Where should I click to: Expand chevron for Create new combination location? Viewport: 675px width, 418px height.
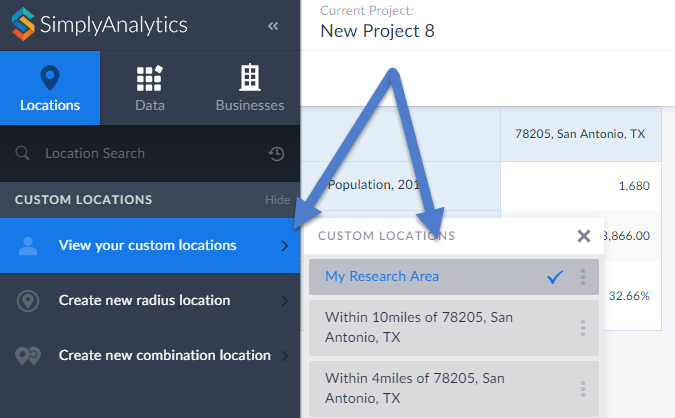click(x=285, y=356)
